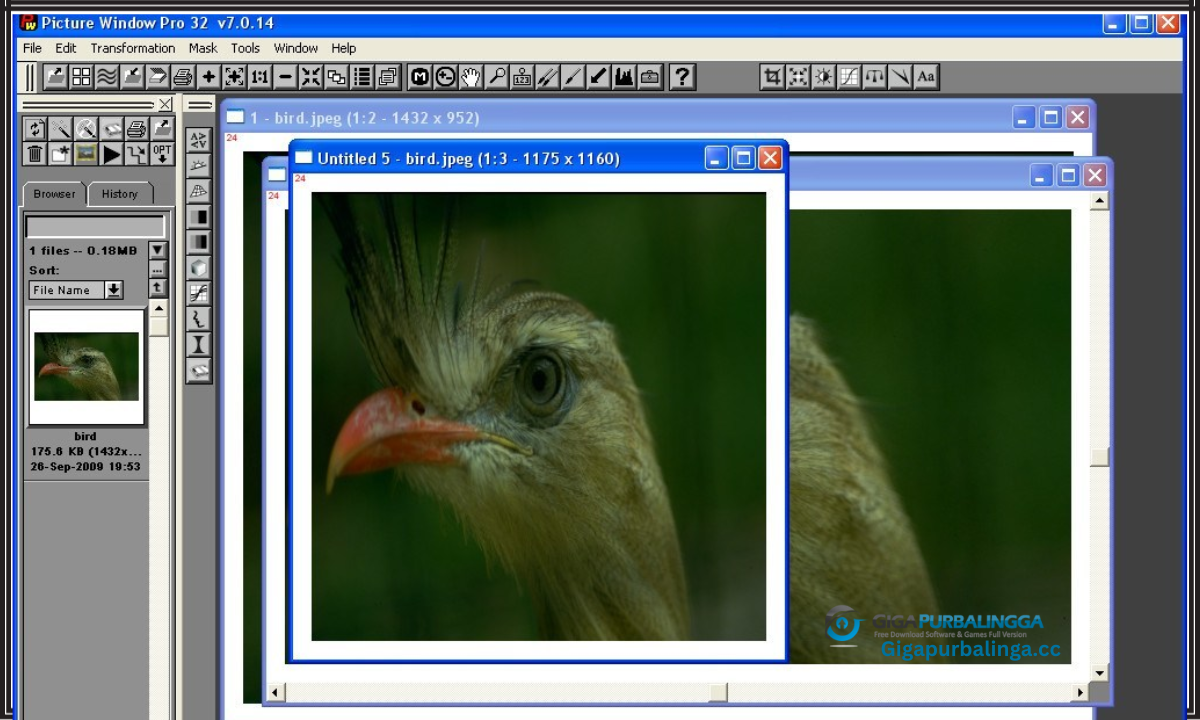Click the new folder star icon

[60, 153]
